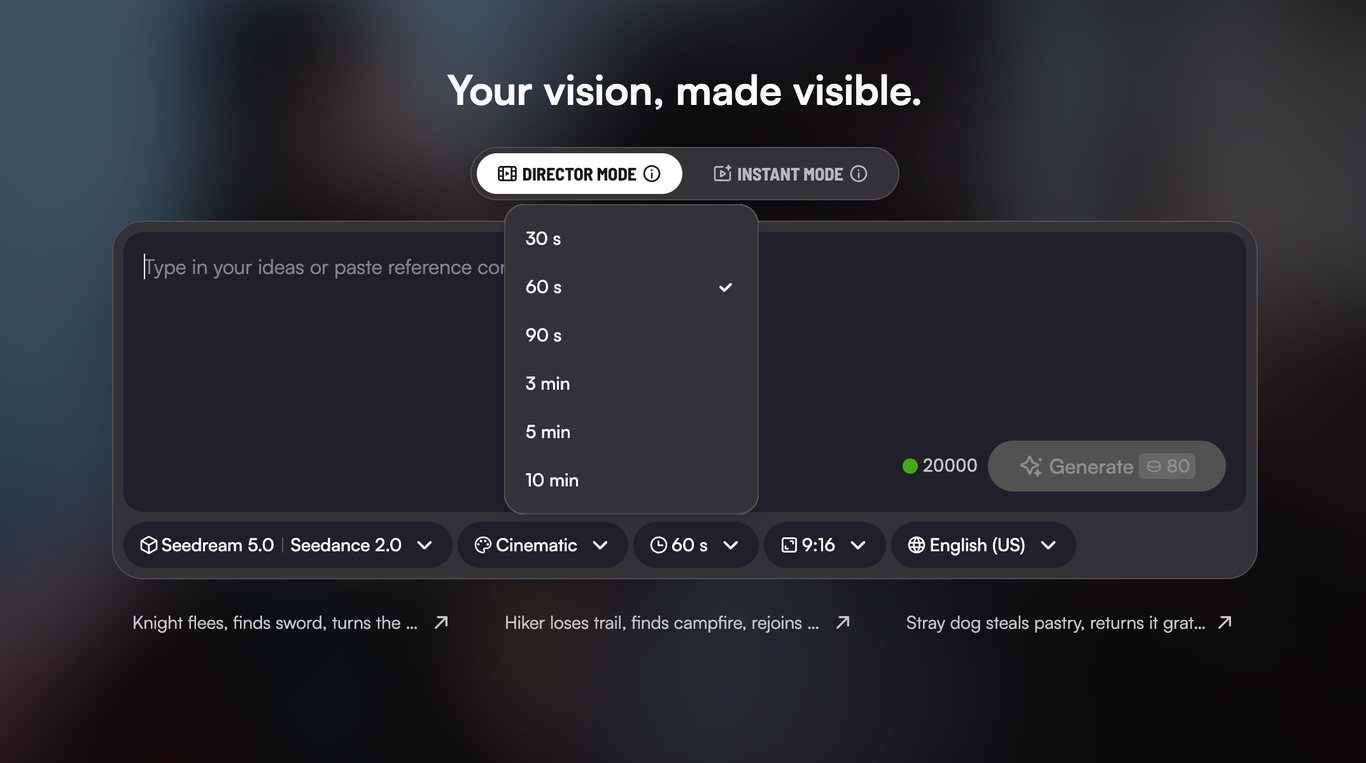1366x763 pixels.
Task: Expand the English (US) language dropdown
Action: click(983, 545)
